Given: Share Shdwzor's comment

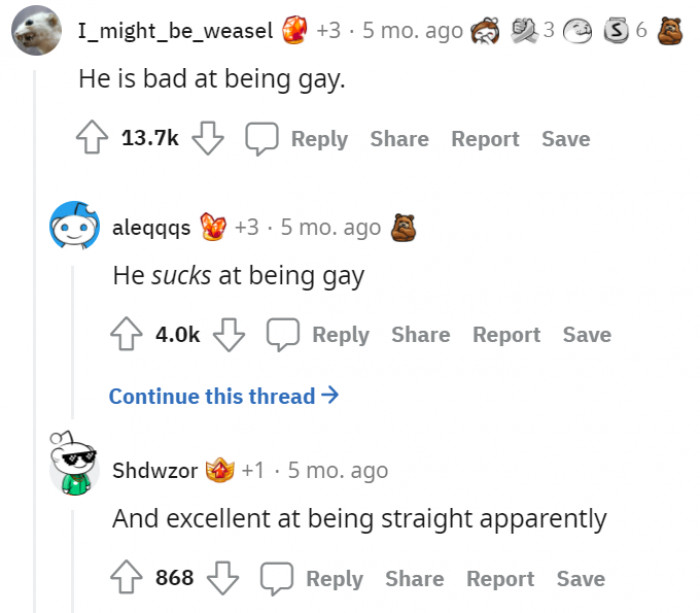Looking at the screenshot, I should (415, 579).
